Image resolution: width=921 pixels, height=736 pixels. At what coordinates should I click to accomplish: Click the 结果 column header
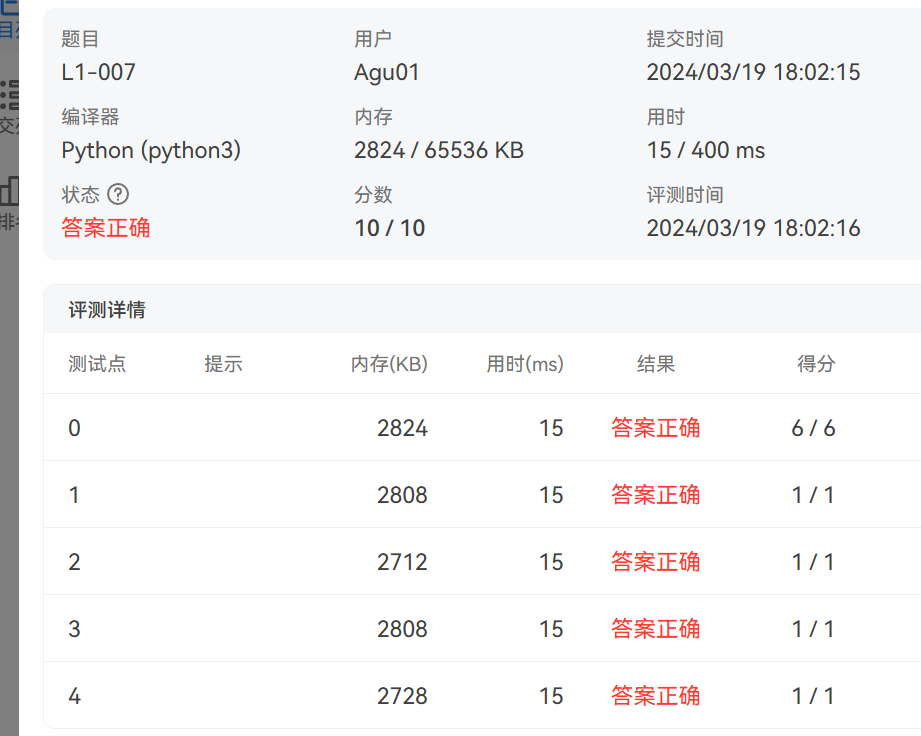pyautogui.click(x=656, y=364)
